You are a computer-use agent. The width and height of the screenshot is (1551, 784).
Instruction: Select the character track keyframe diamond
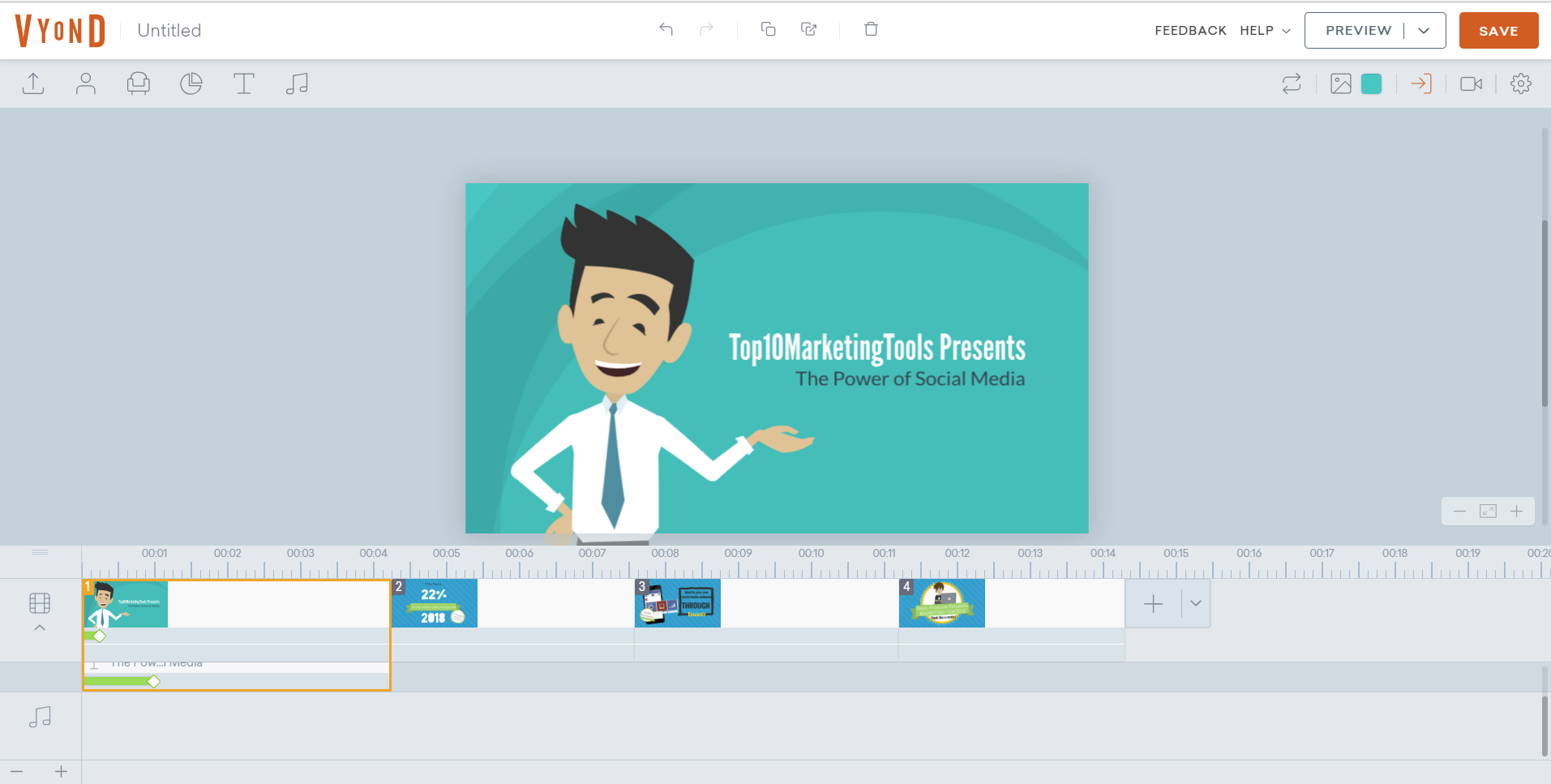pyautogui.click(x=100, y=636)
